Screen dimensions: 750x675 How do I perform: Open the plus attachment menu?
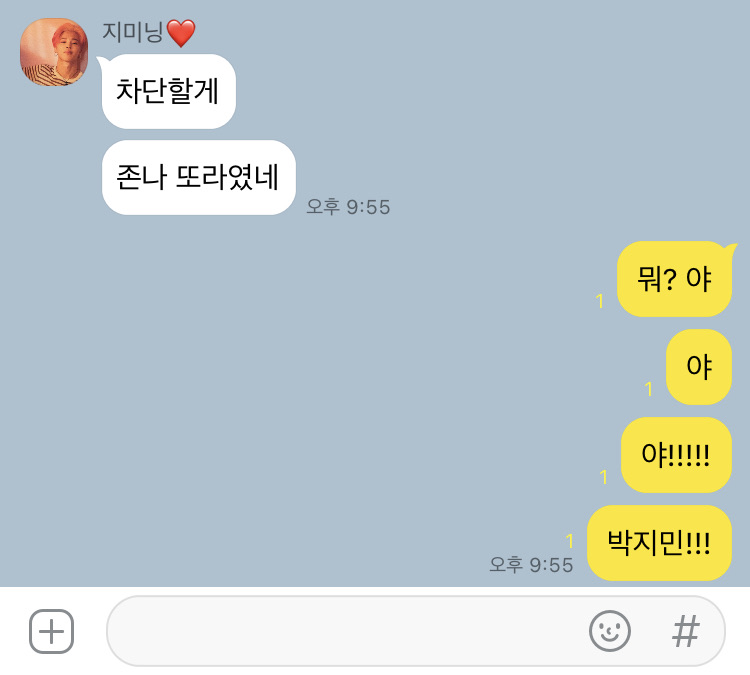pos(51,631)
